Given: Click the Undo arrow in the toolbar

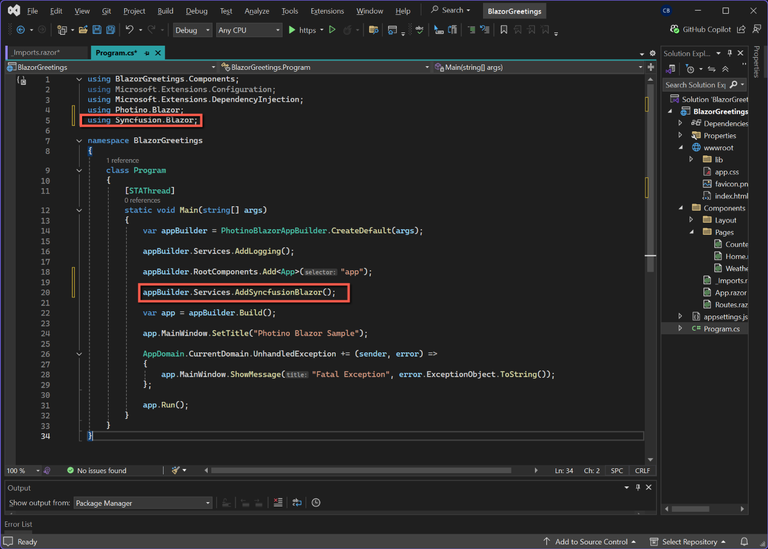Looking at the screenshot, I should tap(130, 30).
